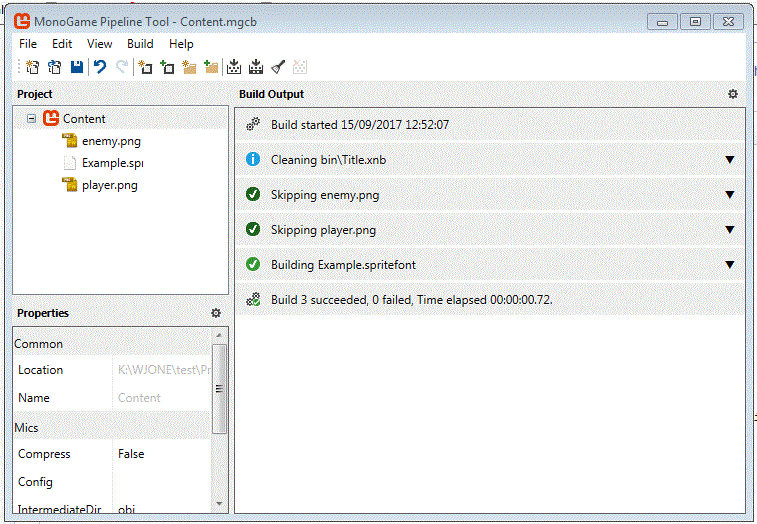Select enemy.png in the project tree
Screen dimensions: 757x524
[x=112, y=141]
